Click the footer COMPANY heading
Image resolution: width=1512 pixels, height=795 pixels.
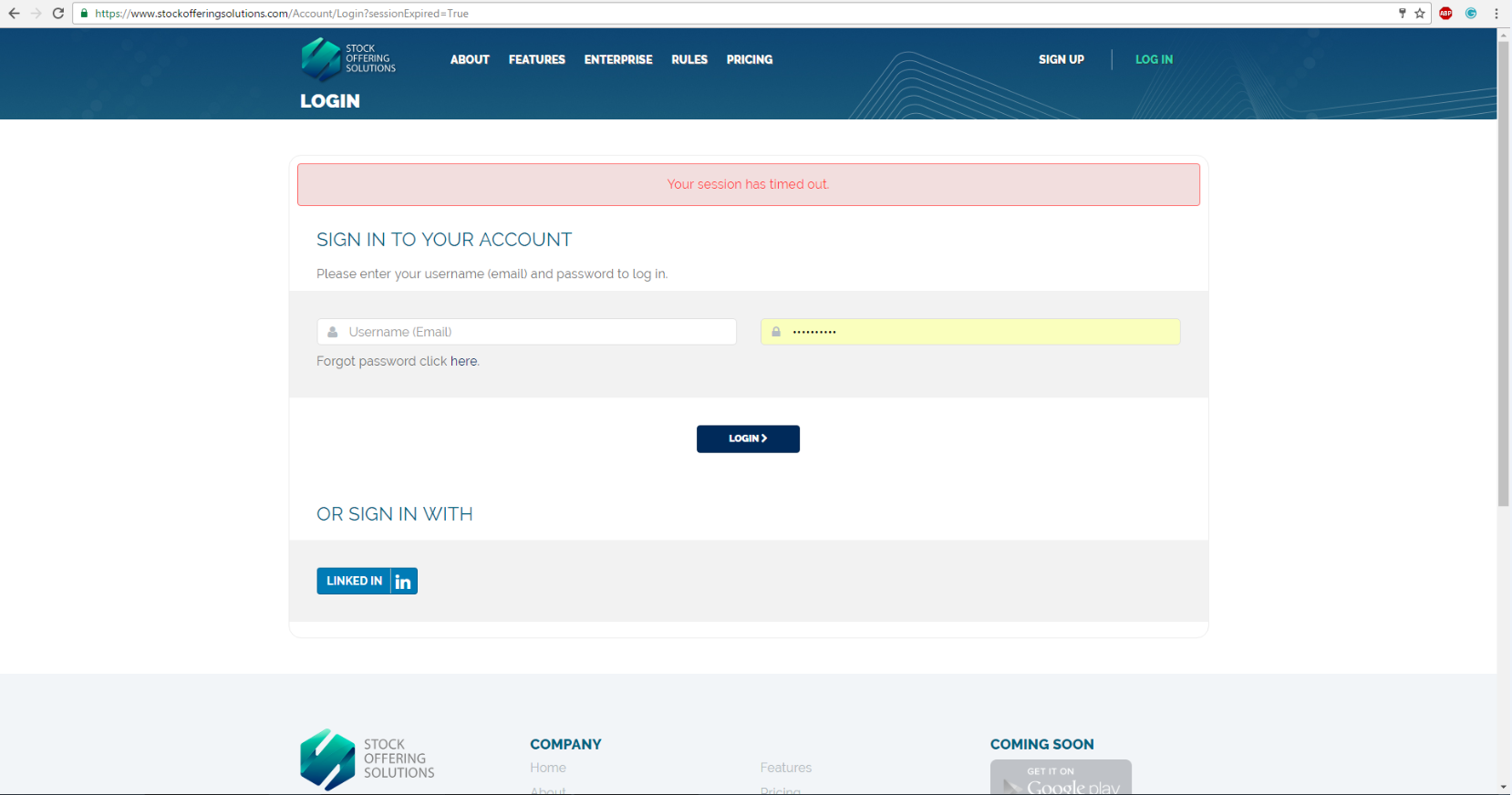point(565,744)
